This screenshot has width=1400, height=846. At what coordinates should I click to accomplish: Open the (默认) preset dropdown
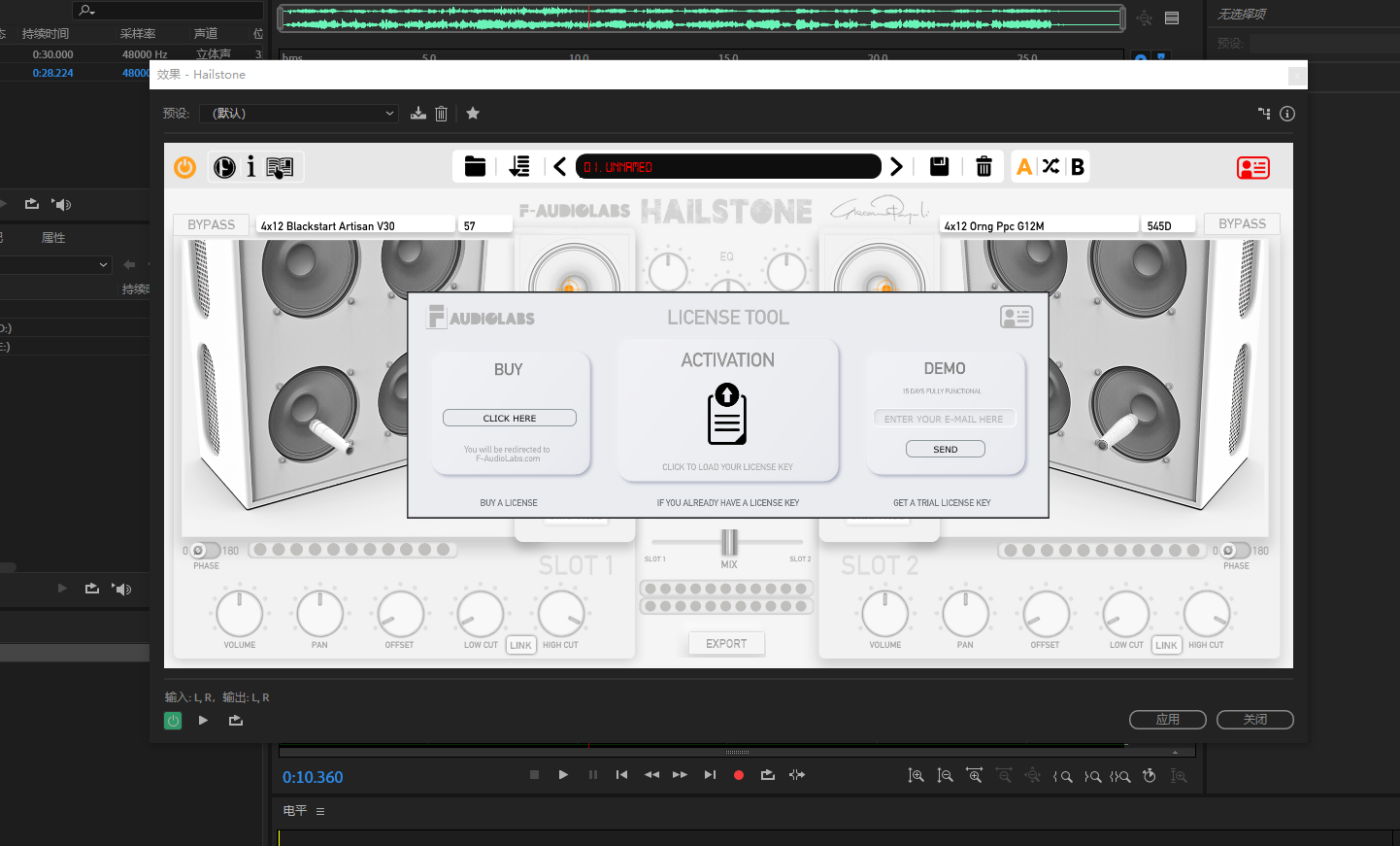298,113
